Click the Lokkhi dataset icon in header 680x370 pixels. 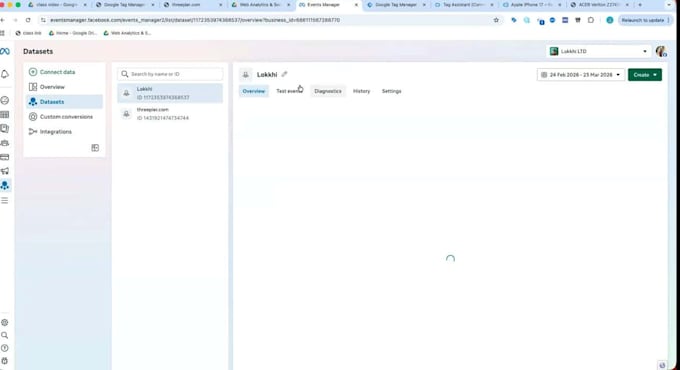click(x=245, y=75)
